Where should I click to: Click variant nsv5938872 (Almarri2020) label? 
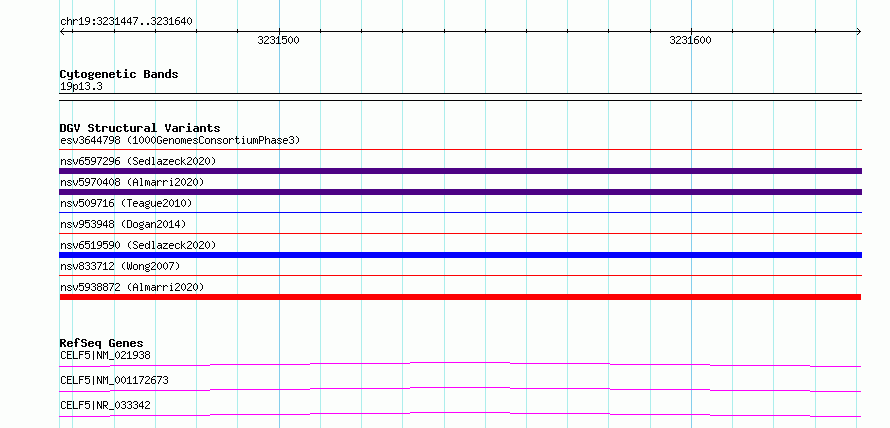[x=132, y=287]
